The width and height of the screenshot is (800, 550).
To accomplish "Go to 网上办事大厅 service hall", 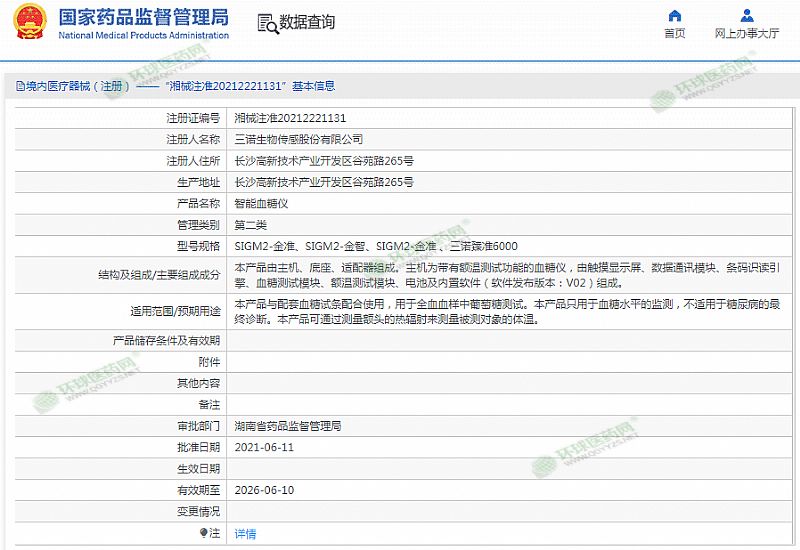I will point(747,33).
